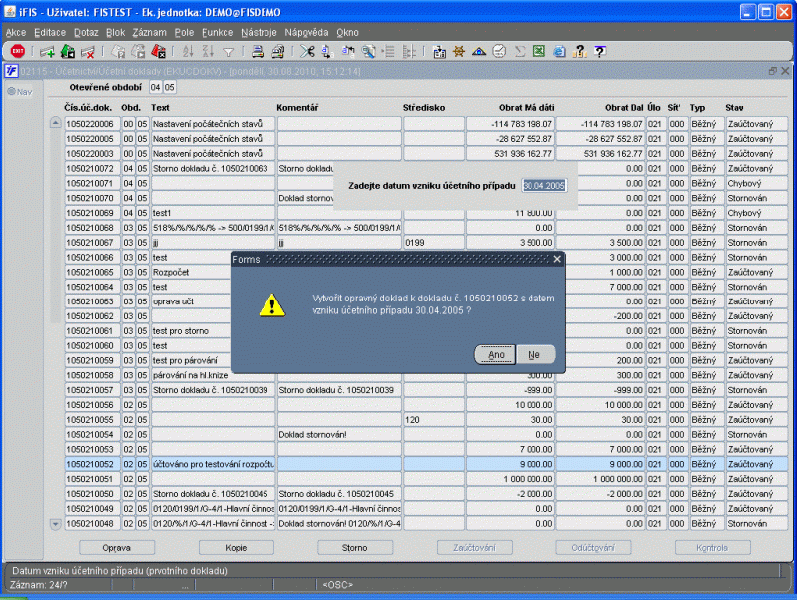Click the date input field showing 30.04.2005
This screenshot has width=797, height=600.
pos(544,186)
